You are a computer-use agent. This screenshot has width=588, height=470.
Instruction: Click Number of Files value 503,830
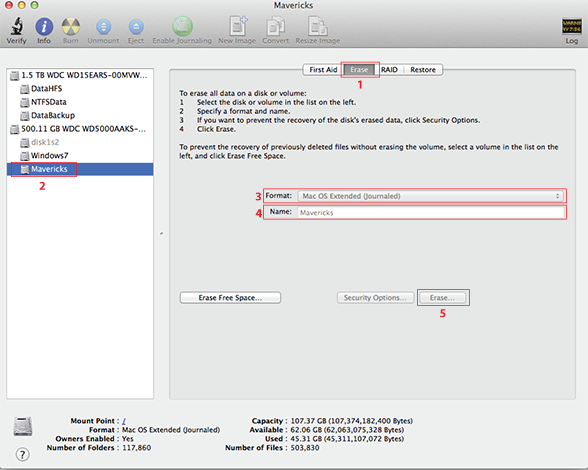pos(305,448)
